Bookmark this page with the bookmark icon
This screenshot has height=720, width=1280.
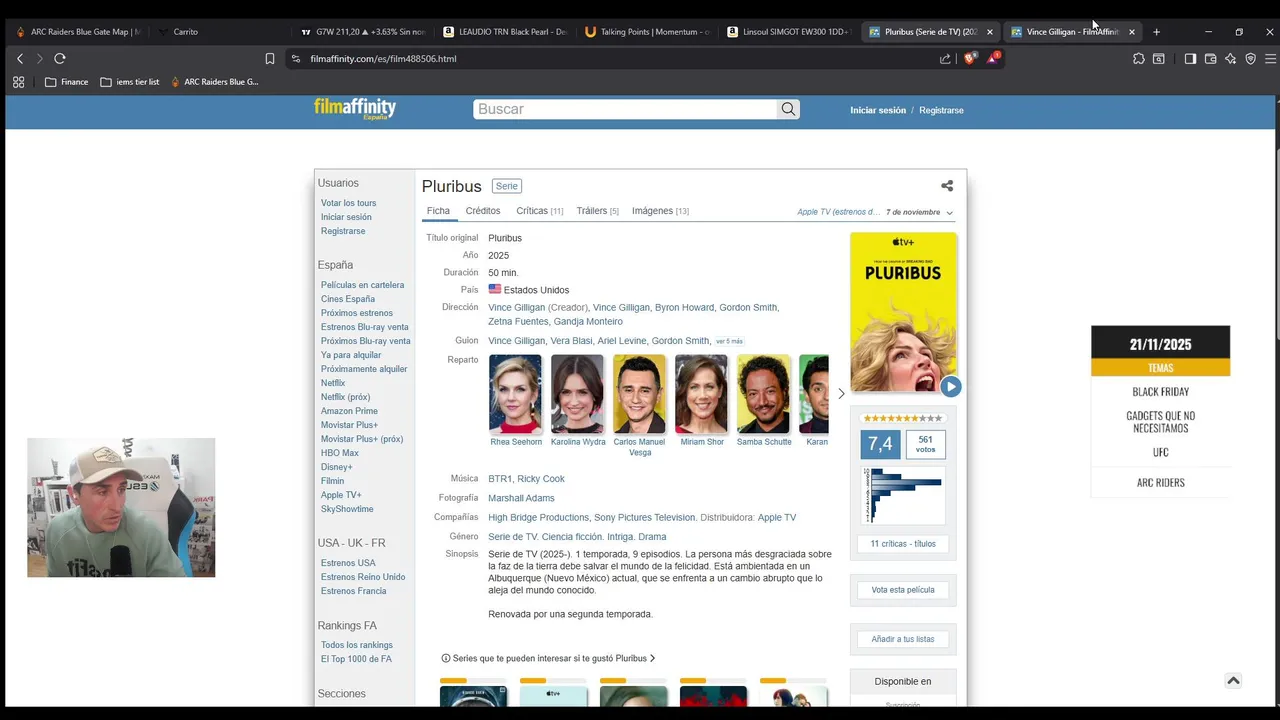[x=270, y=59]
